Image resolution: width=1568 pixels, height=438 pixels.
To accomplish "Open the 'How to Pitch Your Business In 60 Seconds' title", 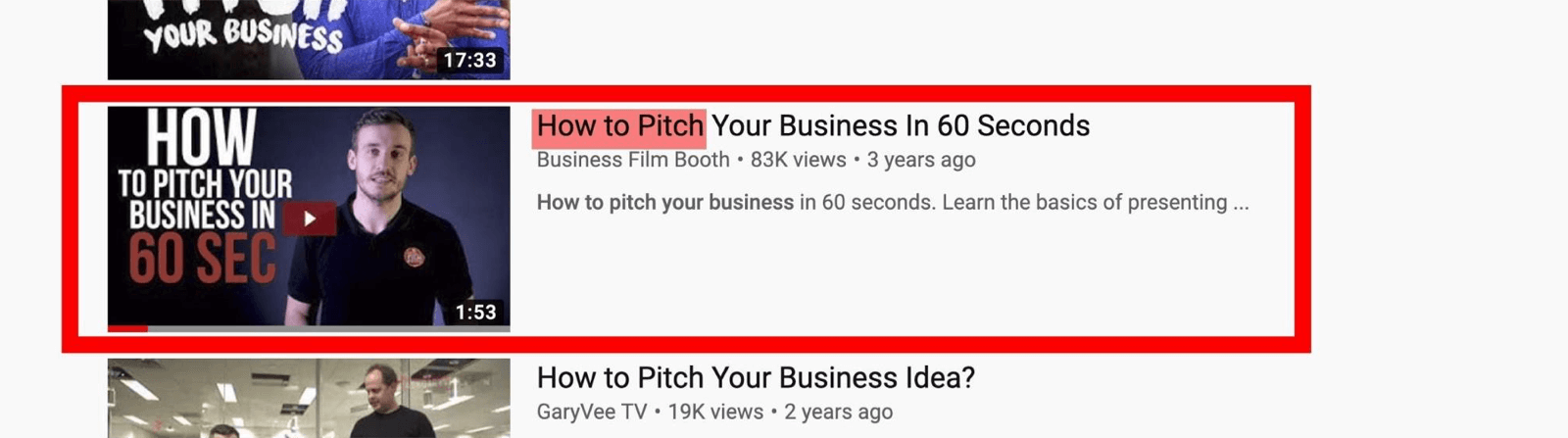I will pyautogui.click(x=813, y=125).
